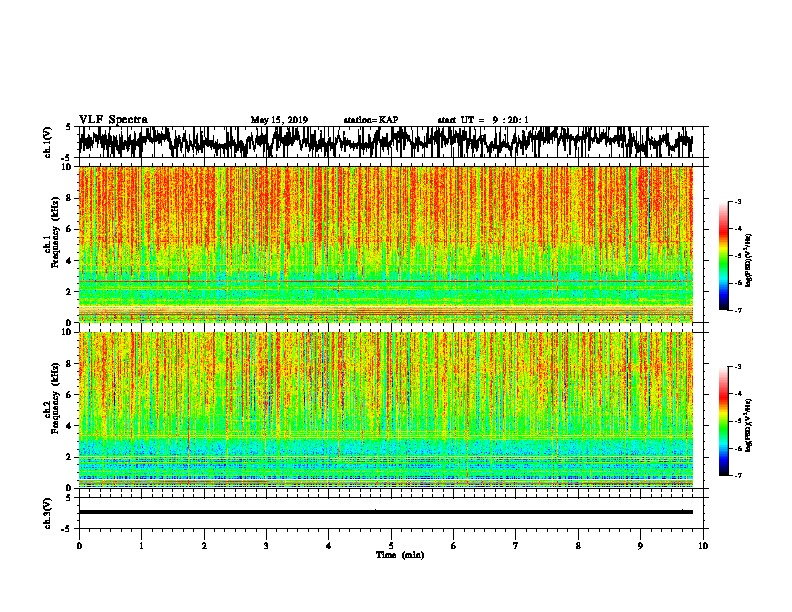This screenshot has height=612, width=792.
Task: Click the "-3" label on ch.1 color bar
Action: pos(737,202)
